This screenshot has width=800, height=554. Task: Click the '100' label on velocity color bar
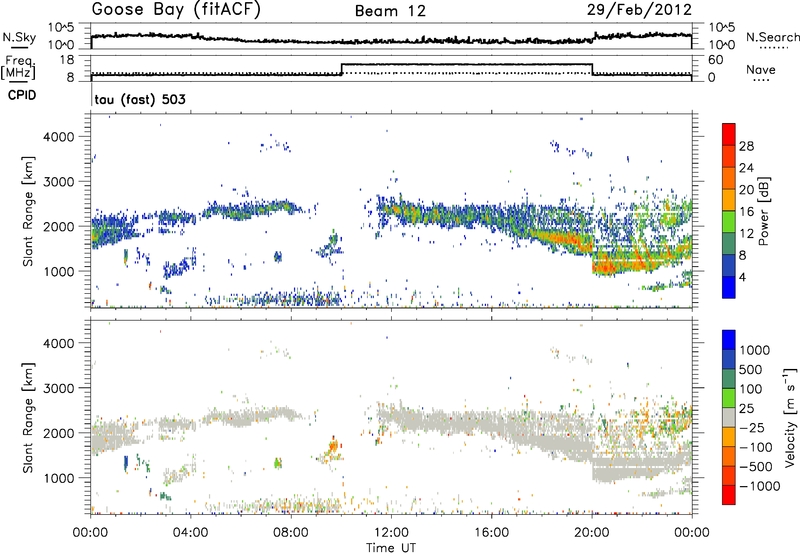(751, 389)
